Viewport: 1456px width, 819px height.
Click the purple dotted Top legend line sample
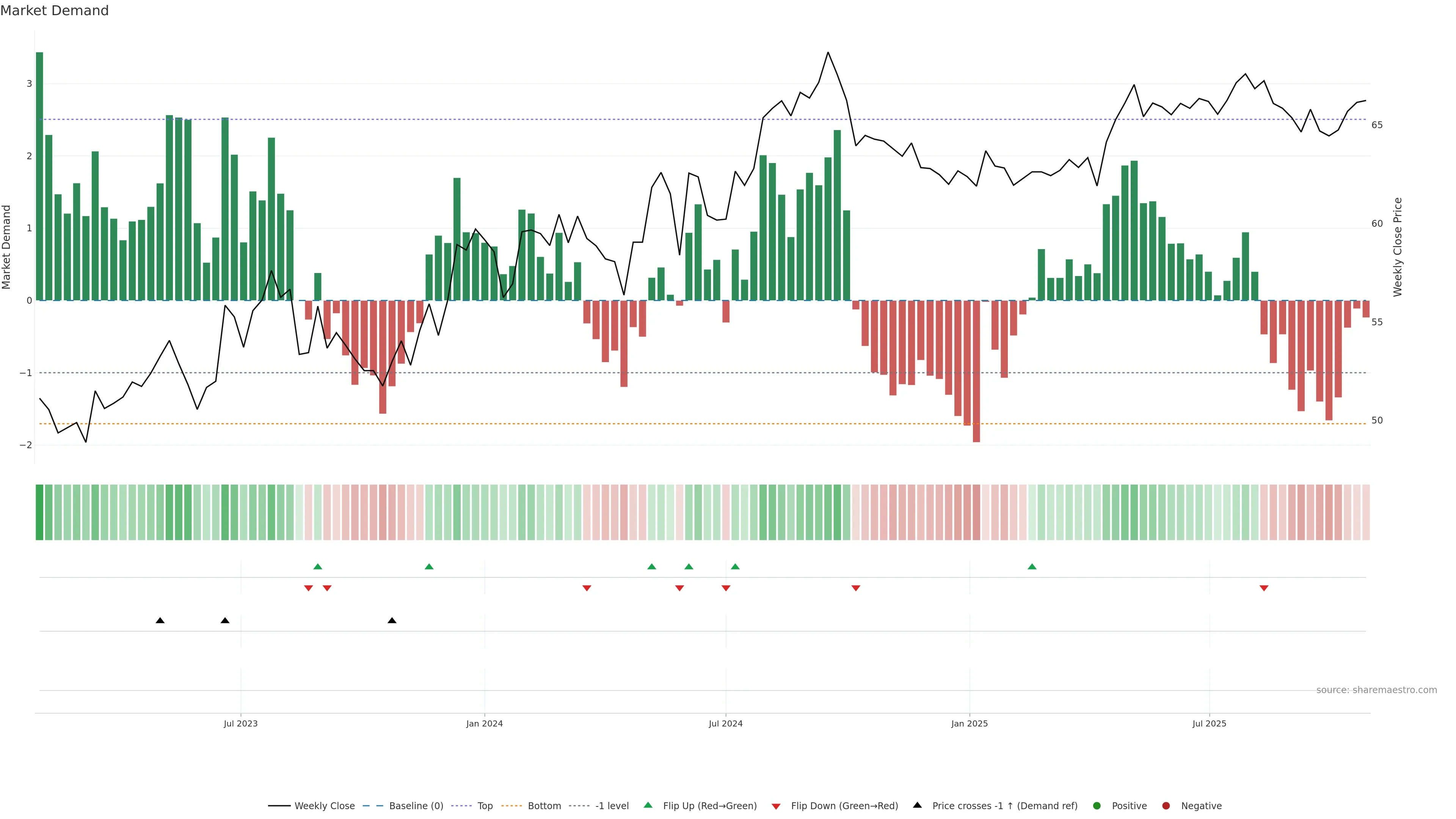[x=461, y=805]
